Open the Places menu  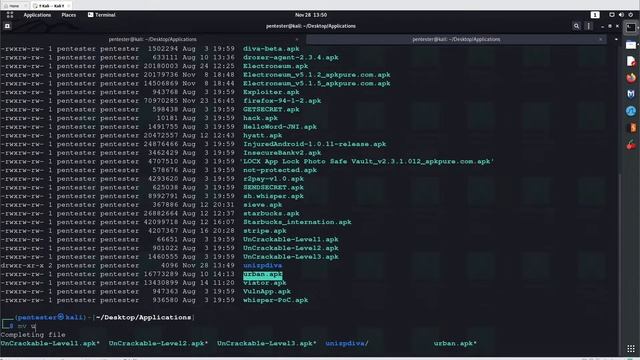point(69,15)
